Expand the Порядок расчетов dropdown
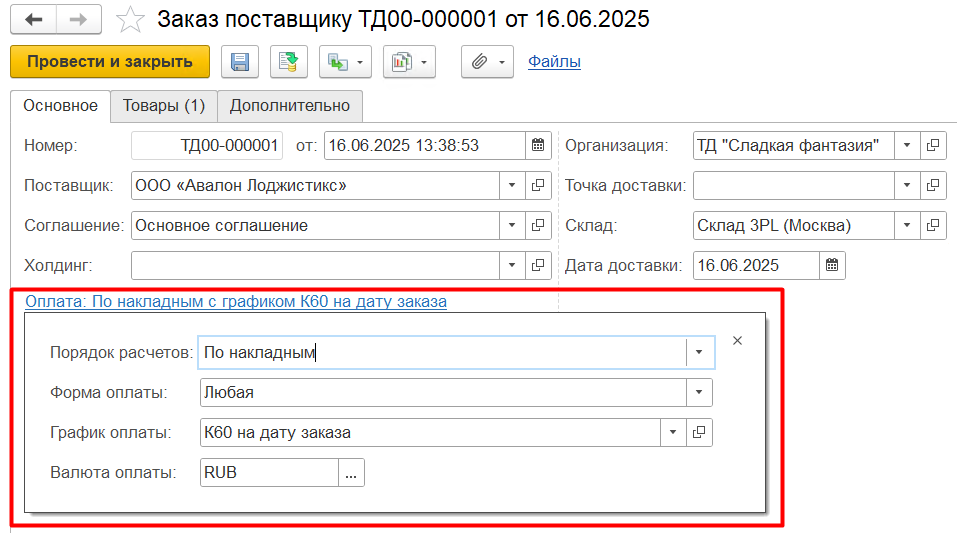The height and width of the screenshot is (533, 957). click(699, 352)
